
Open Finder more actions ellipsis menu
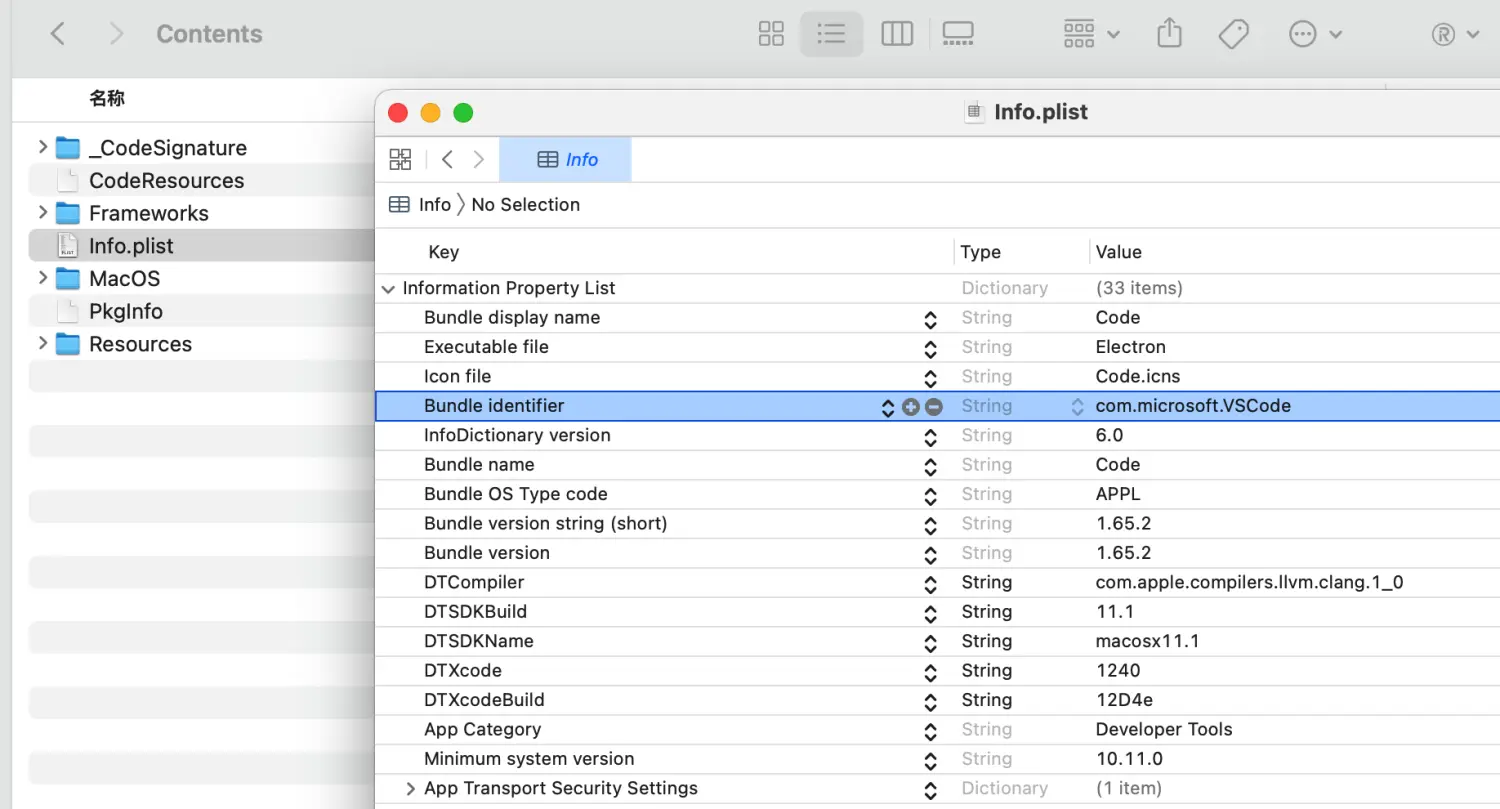[1315, 34]
